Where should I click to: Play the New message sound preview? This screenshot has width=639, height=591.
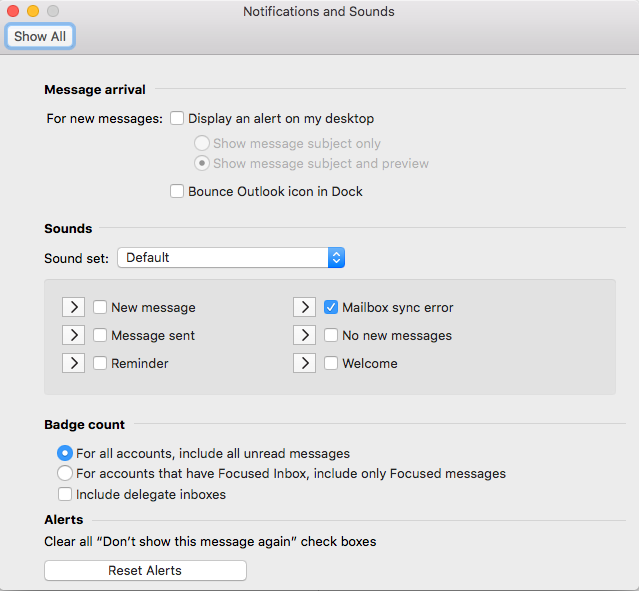(x=73, y=307)
